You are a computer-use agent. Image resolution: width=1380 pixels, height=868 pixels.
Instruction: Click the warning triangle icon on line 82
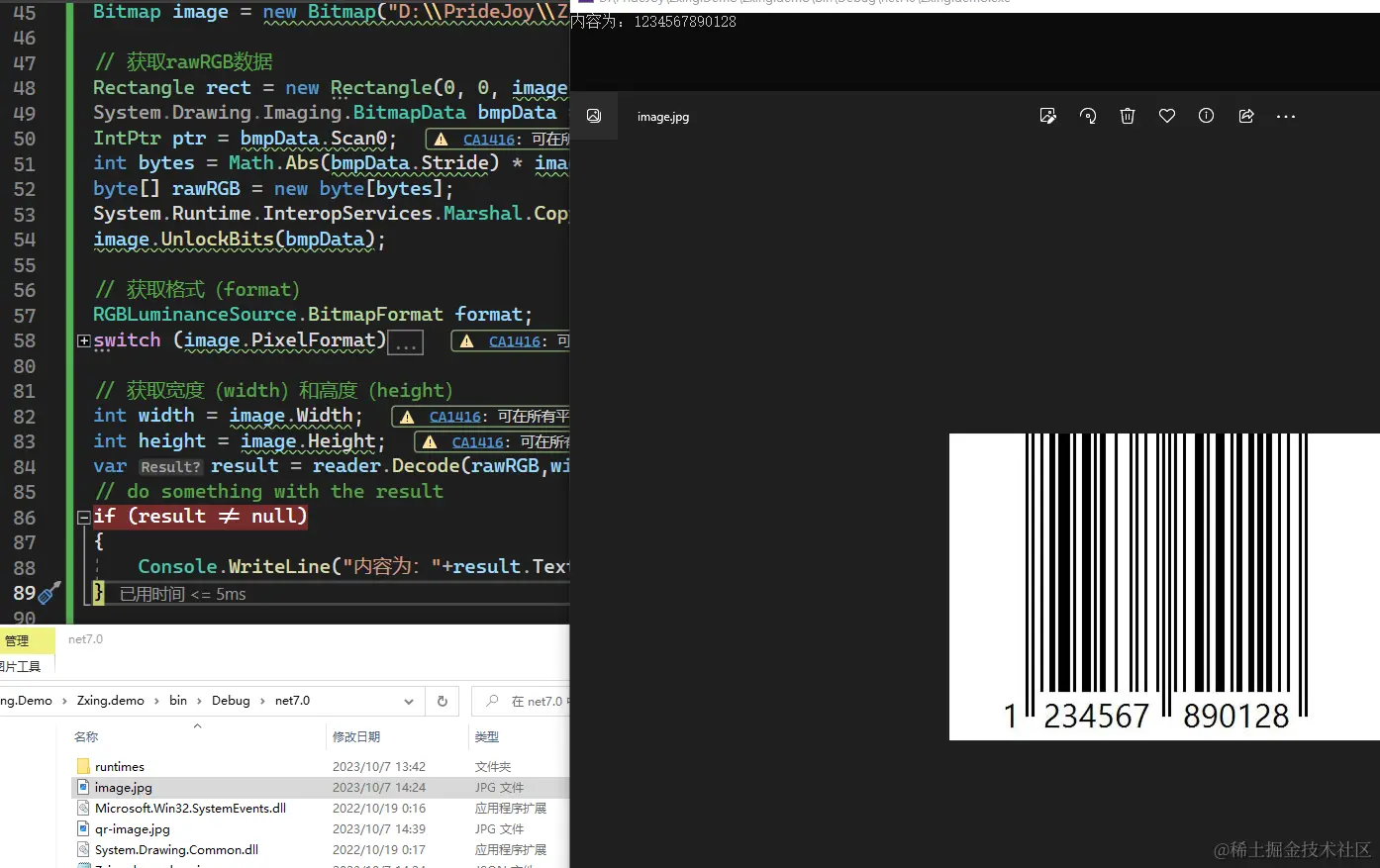click(407, 417)
